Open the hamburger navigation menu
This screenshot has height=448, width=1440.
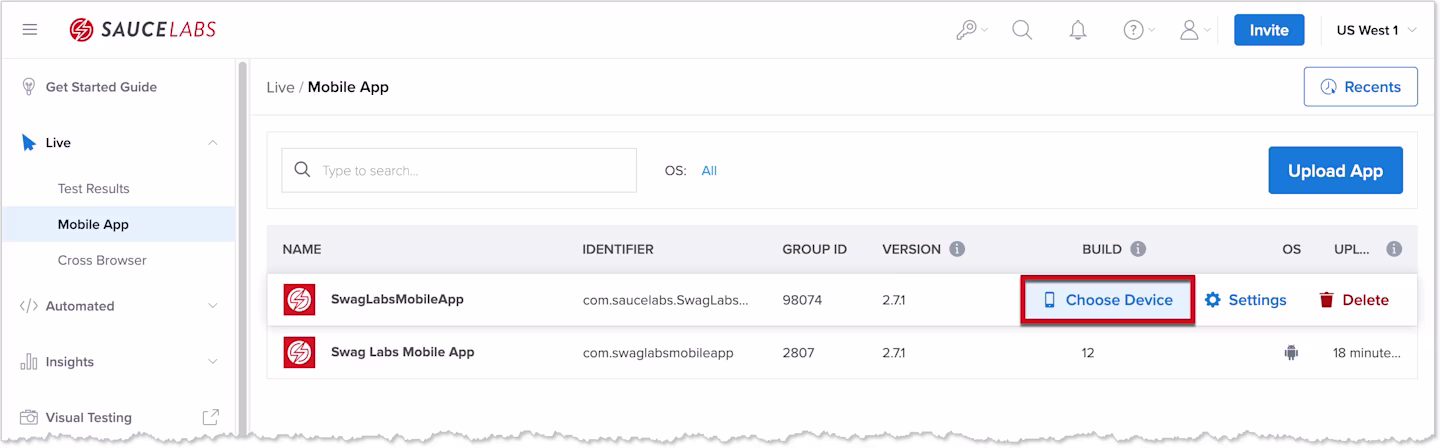click(30, 30)
